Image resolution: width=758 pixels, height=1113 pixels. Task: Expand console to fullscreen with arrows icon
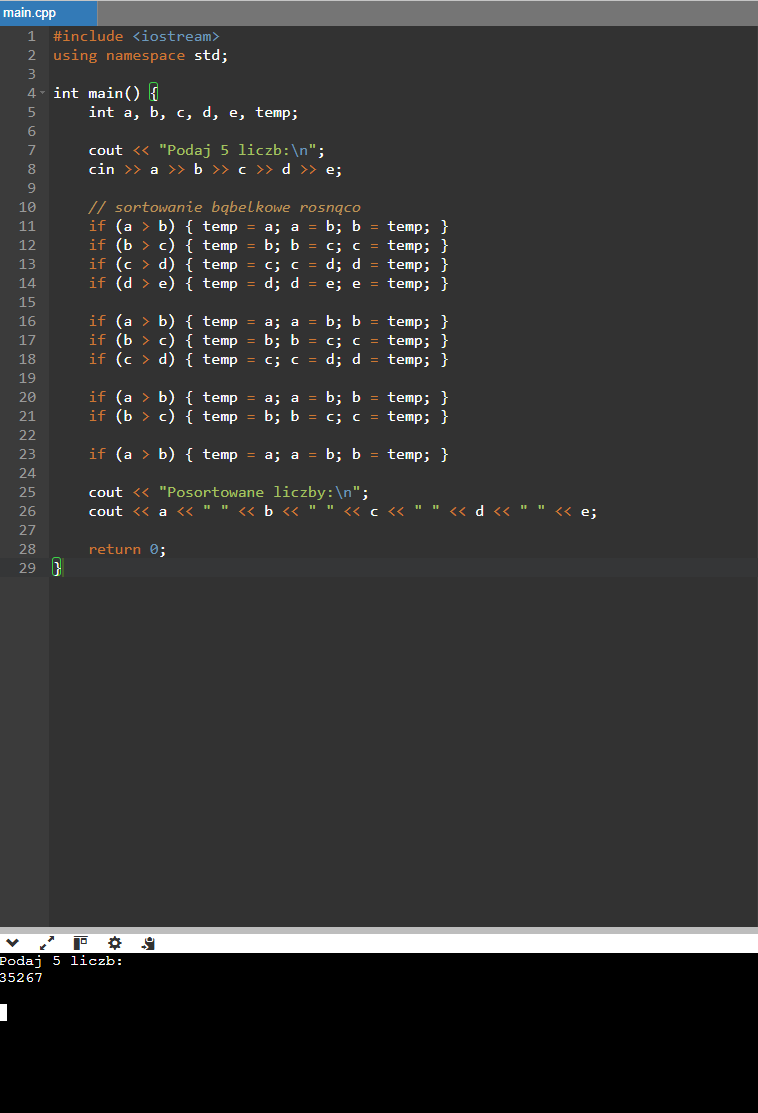pyautogui.click(x=46, y=942)
